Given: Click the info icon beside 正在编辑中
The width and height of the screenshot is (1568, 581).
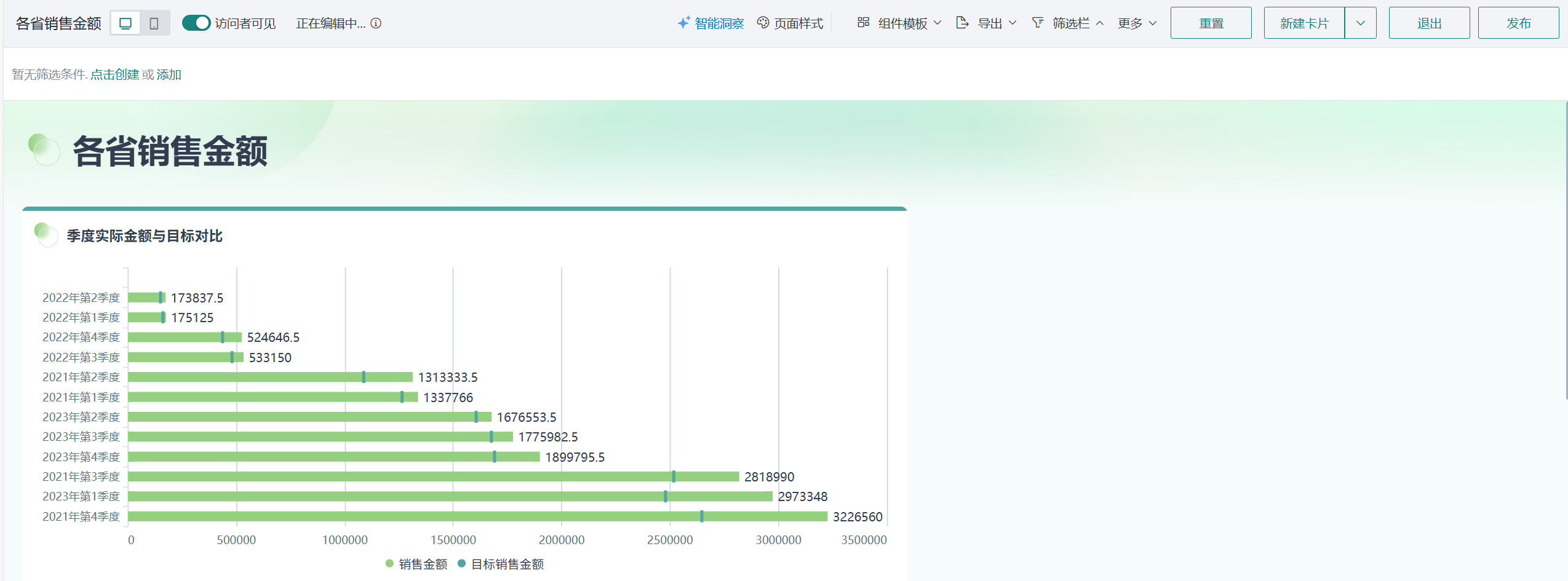Looking at the screenshot, I should point(376,23).
